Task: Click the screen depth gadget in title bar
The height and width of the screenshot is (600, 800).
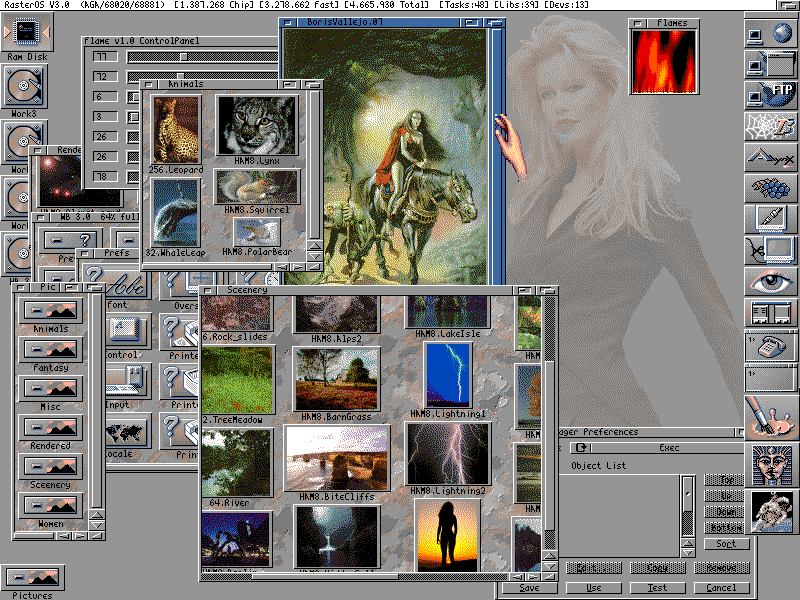Action: pyautogui.click(x=788, y=5)
